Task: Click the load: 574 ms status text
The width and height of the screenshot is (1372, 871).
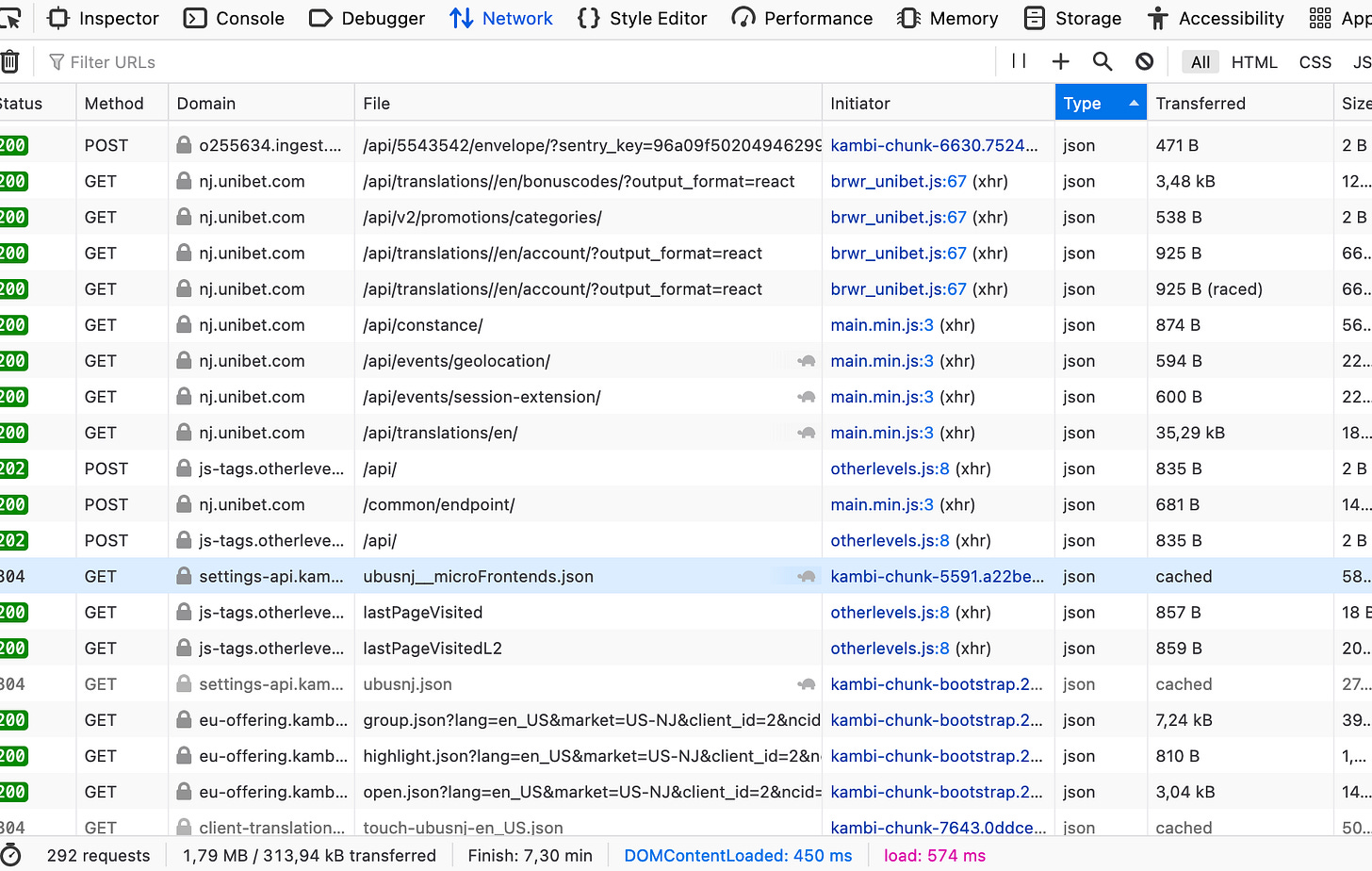Action: pyautogui.click(x=935, y=856)
